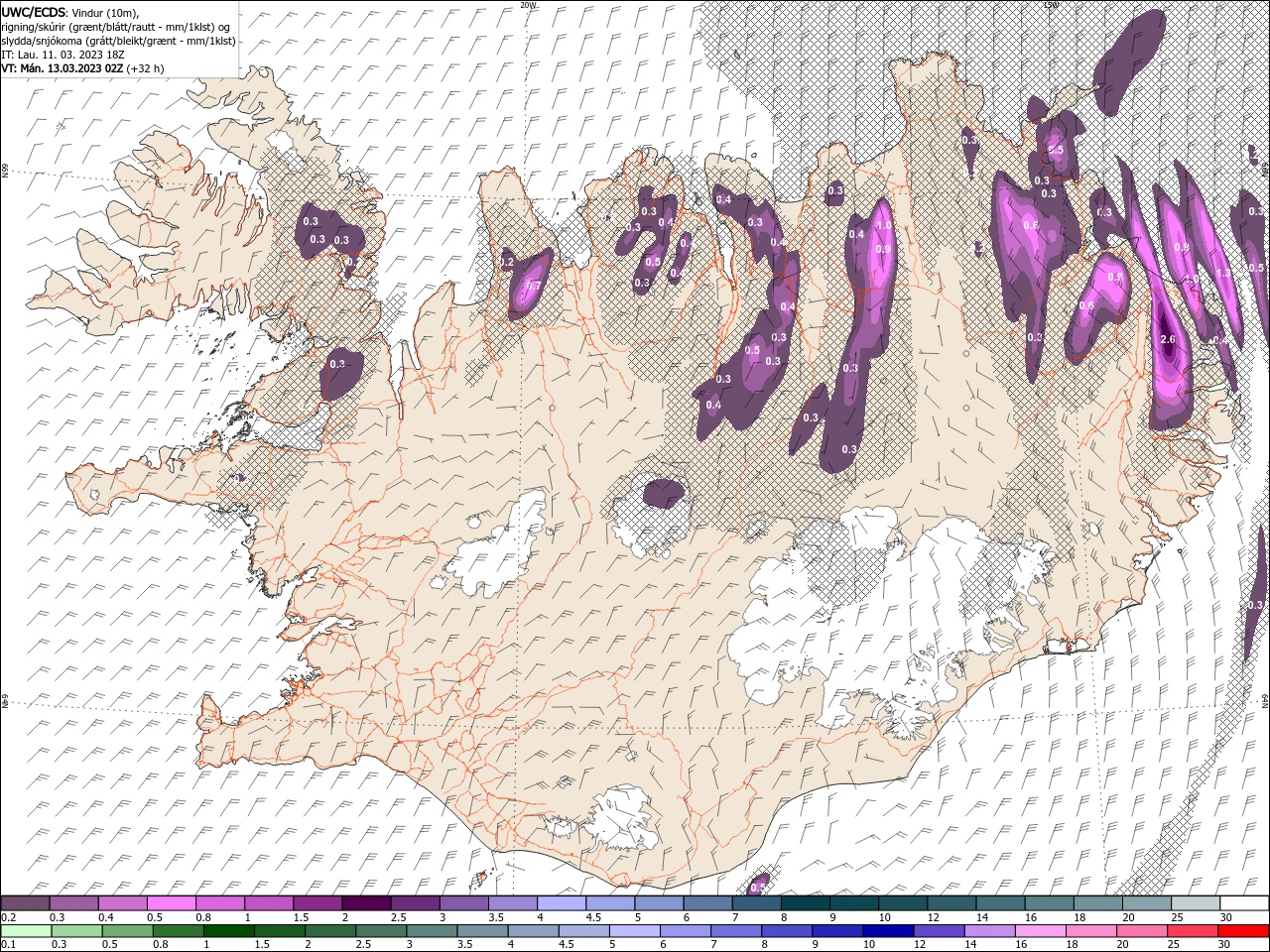The width and height of the screenshot is (1270, 952).
Task: Select the 'VT: Mán. 13.03.2023 02Z' valid time line
Action: click(x=62, y=68)
